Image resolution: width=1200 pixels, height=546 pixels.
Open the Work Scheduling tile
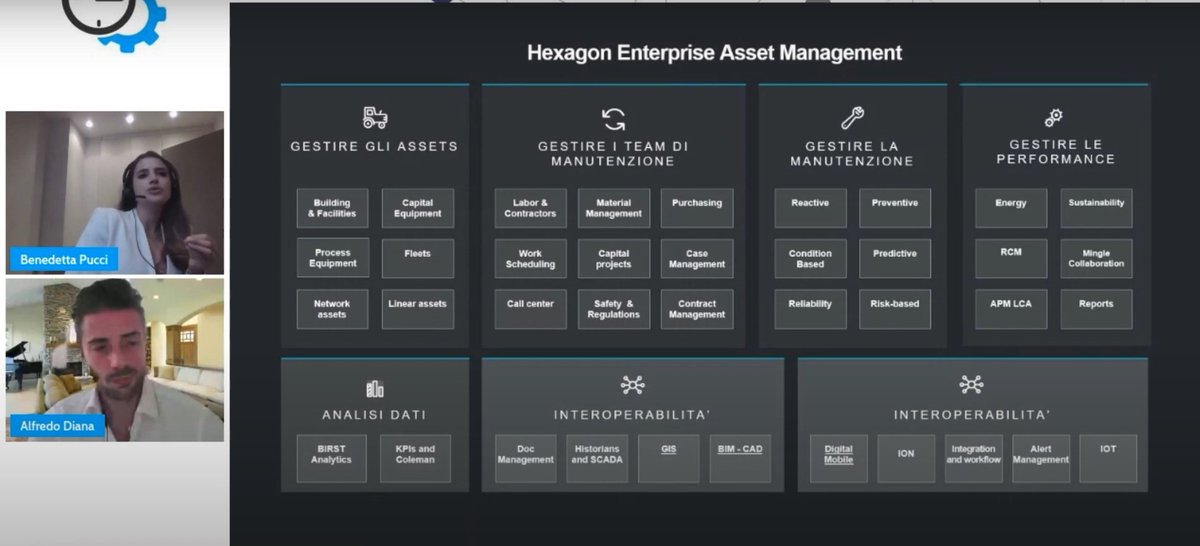click(x=531, y=258)
